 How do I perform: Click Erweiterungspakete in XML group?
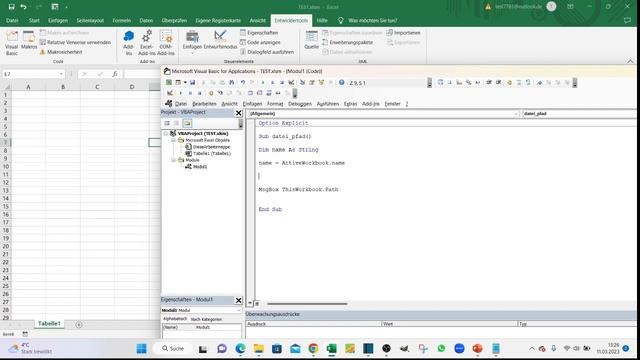coord(348,42)
